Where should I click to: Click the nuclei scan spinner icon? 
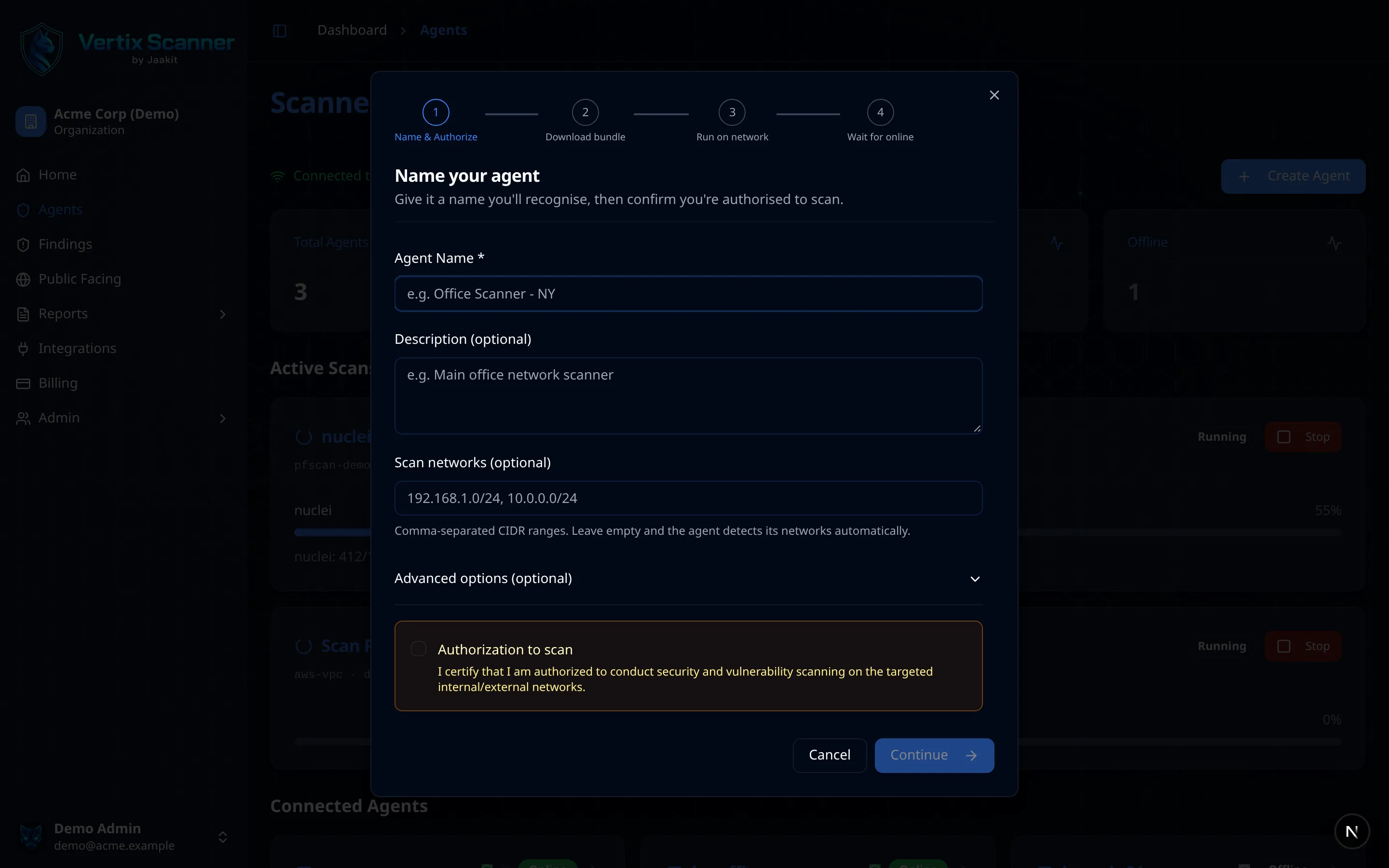(x=304, y=437)
